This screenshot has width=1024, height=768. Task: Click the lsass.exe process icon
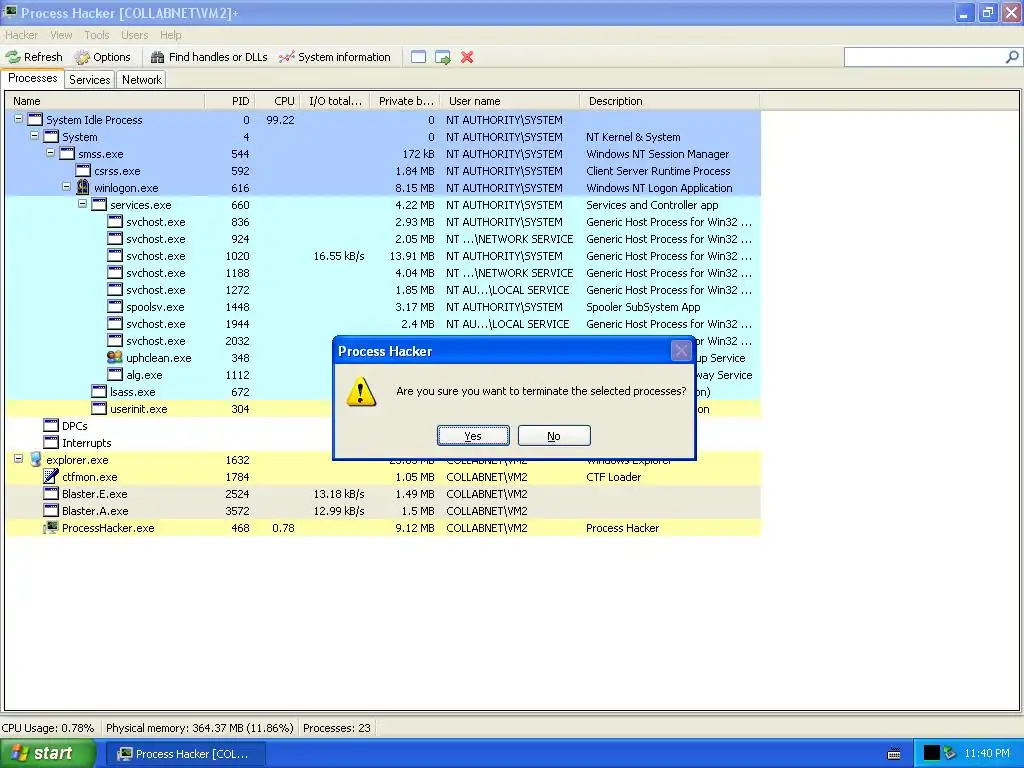pos(99,391)
